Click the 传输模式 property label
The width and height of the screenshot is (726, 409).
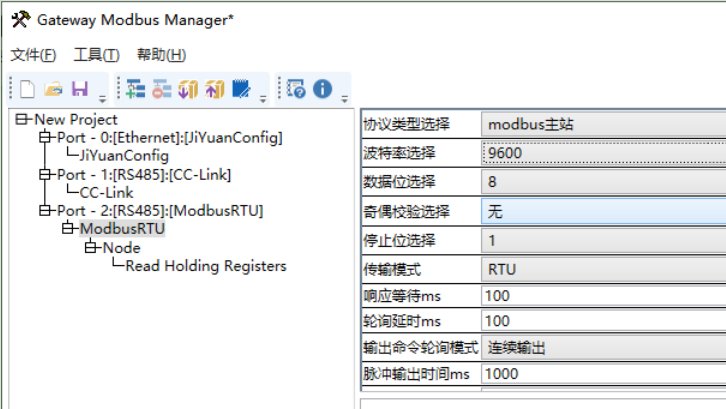[x=392, y=269]
